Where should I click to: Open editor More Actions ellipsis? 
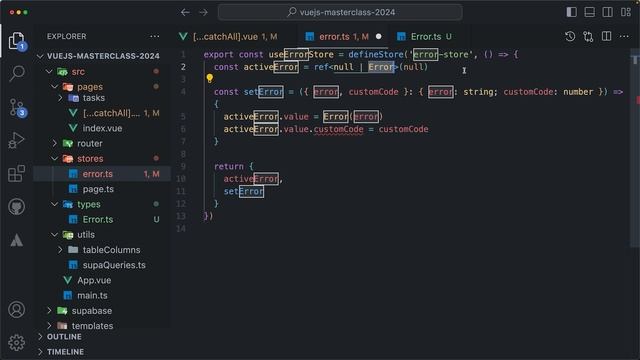click(x=624, y=36)
